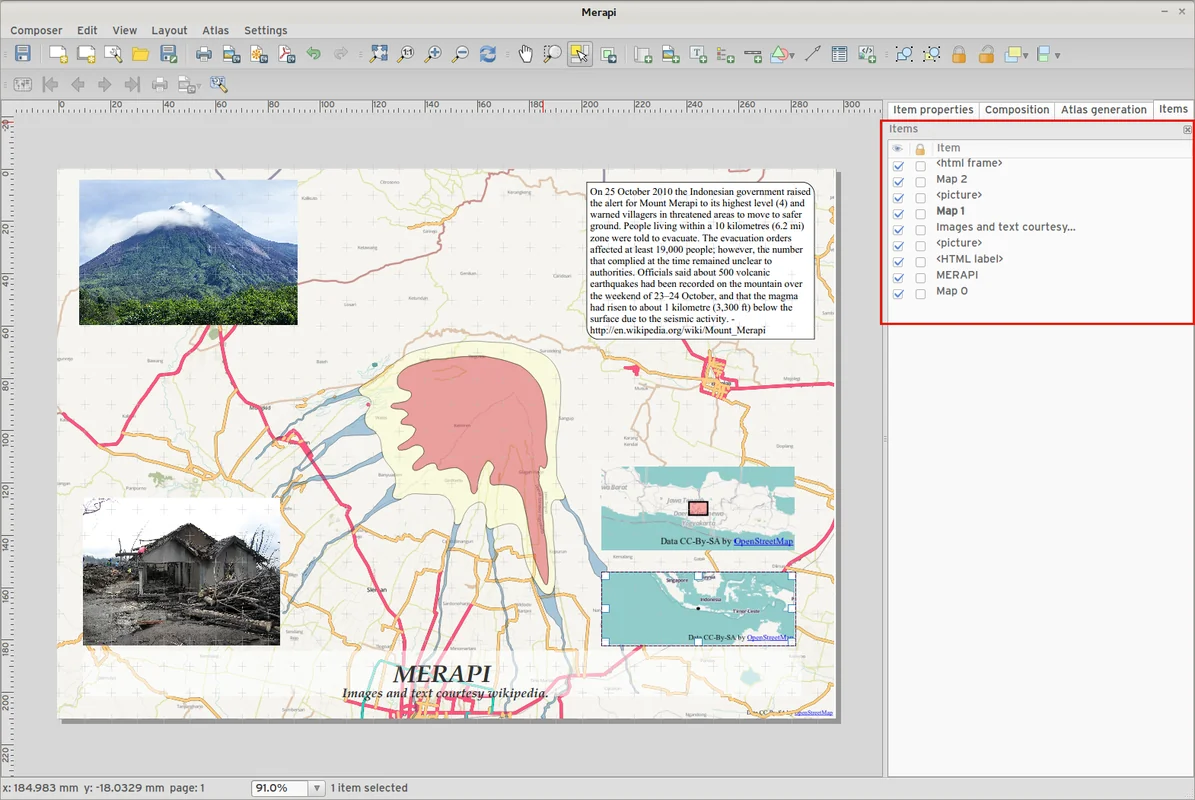Click the OpenStreetMap link on overview map
The image size is (1195, 800).
coord(763,541)
